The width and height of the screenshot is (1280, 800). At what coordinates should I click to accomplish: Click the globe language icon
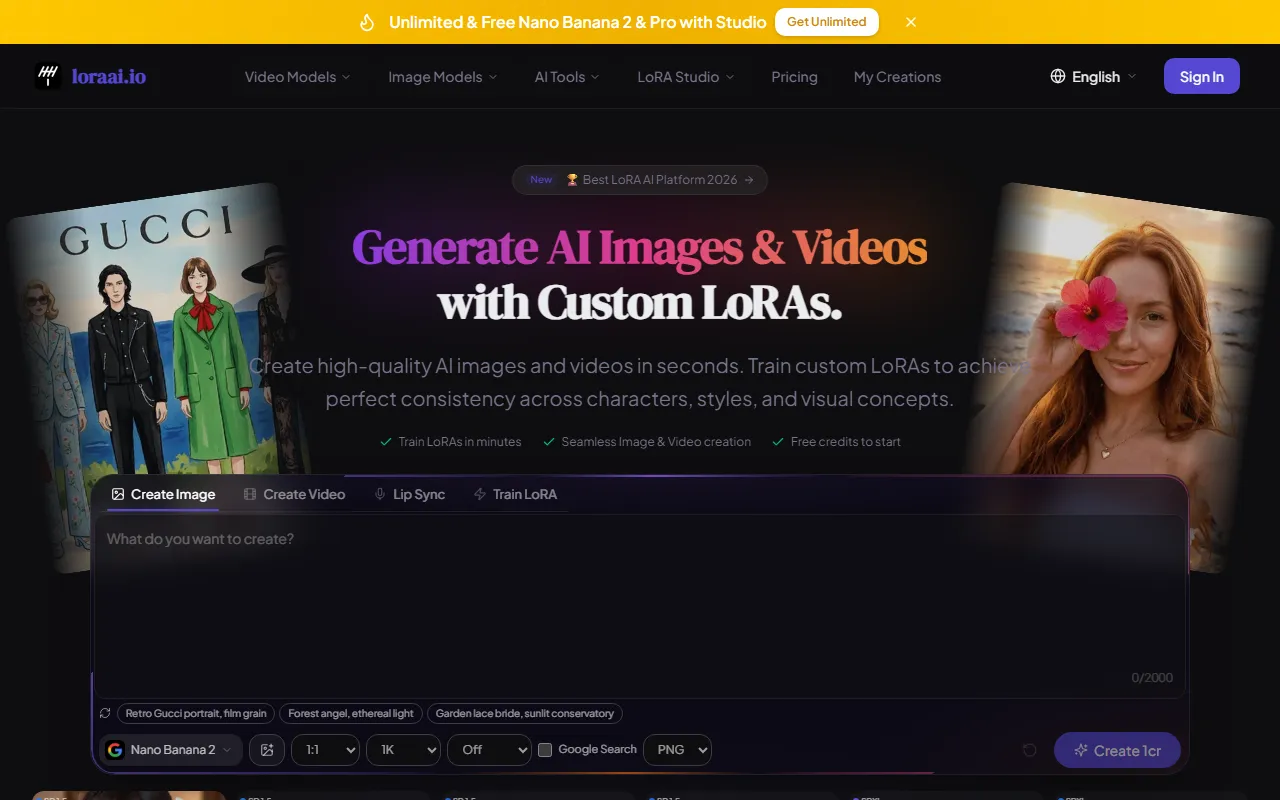[x=1057, y=77]
